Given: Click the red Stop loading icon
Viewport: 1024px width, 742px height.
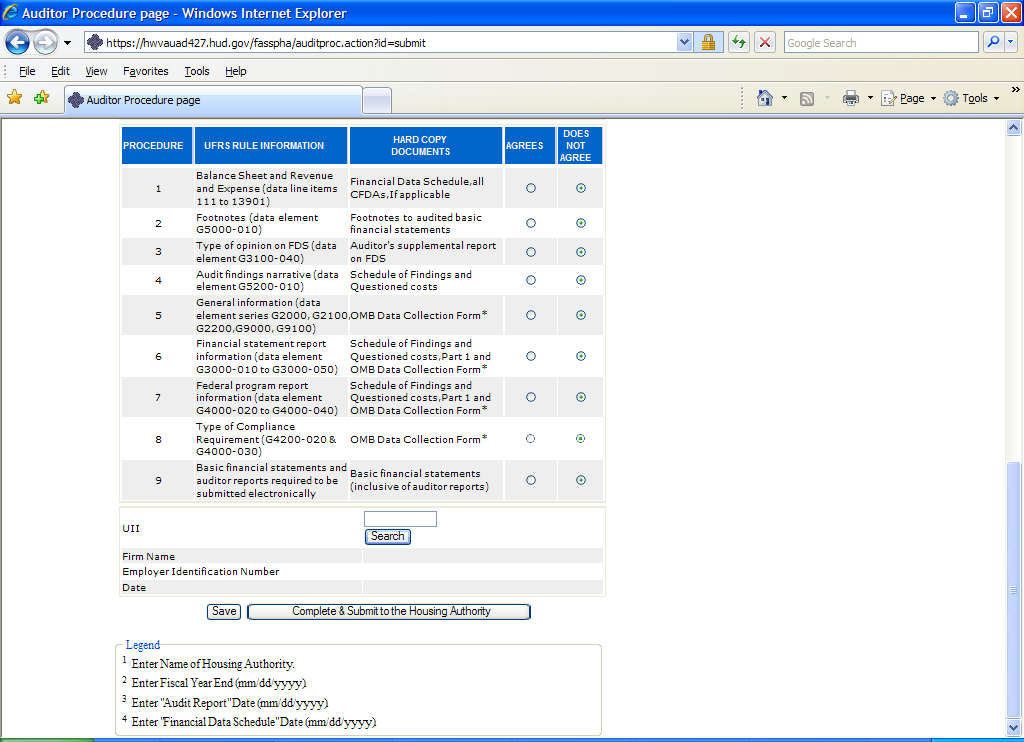Looking at the screenshot, I should click(765, 43).
